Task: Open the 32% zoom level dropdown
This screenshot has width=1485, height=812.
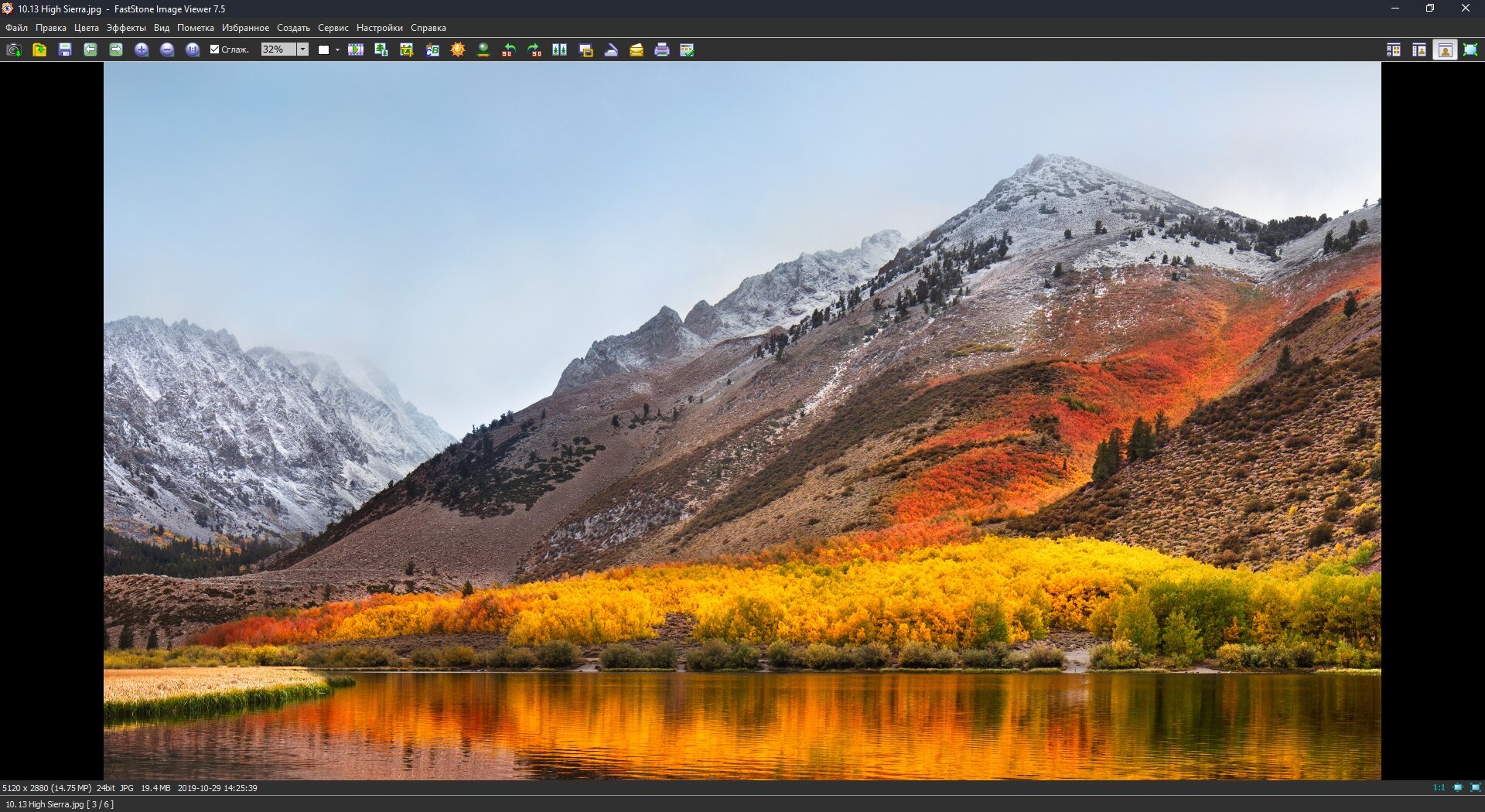Action: (x=303, y=49)
